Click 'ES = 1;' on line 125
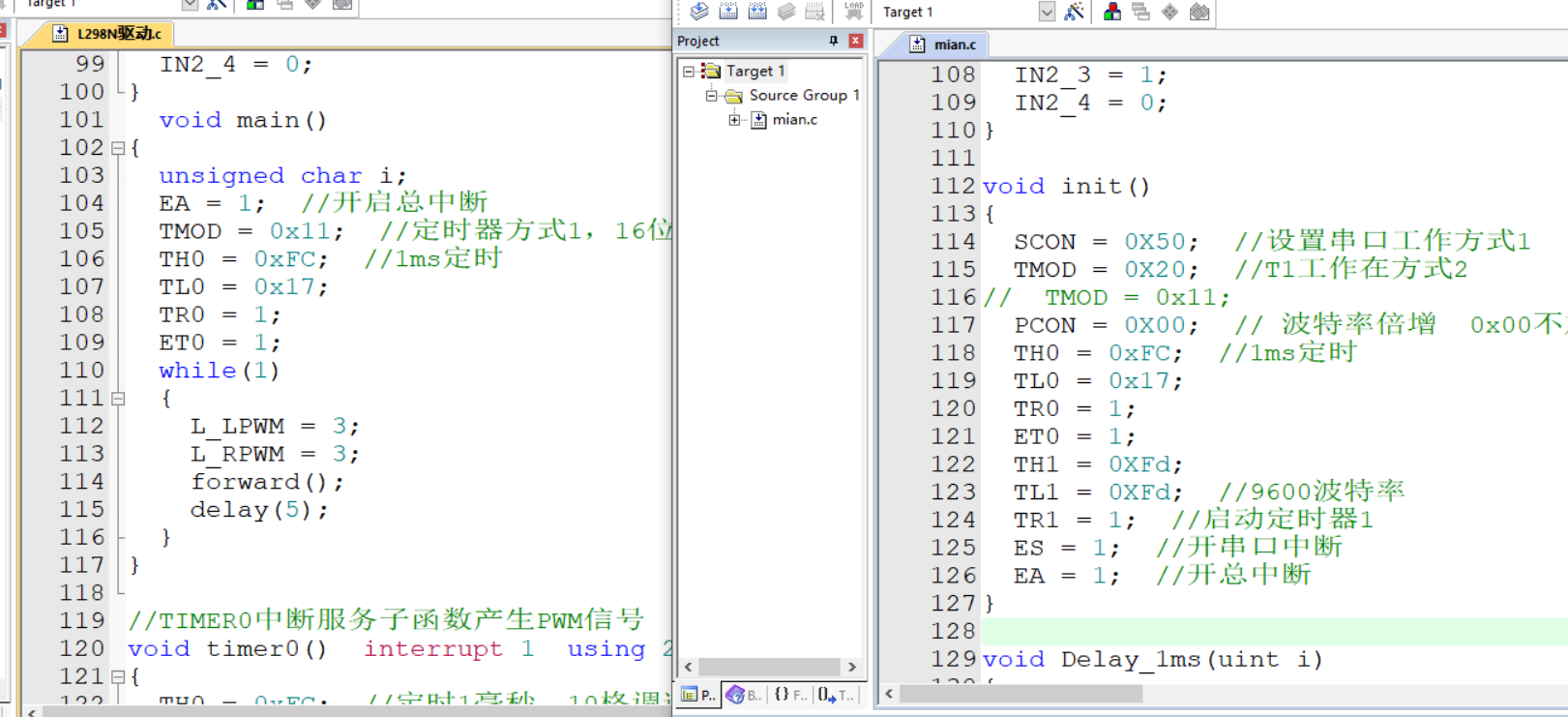 coord(1067,548)
